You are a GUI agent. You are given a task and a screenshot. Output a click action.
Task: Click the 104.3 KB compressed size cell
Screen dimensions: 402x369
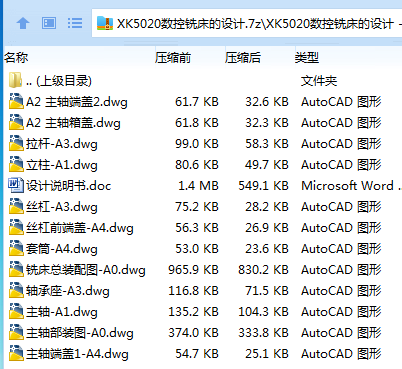click(x=263, y=312)
